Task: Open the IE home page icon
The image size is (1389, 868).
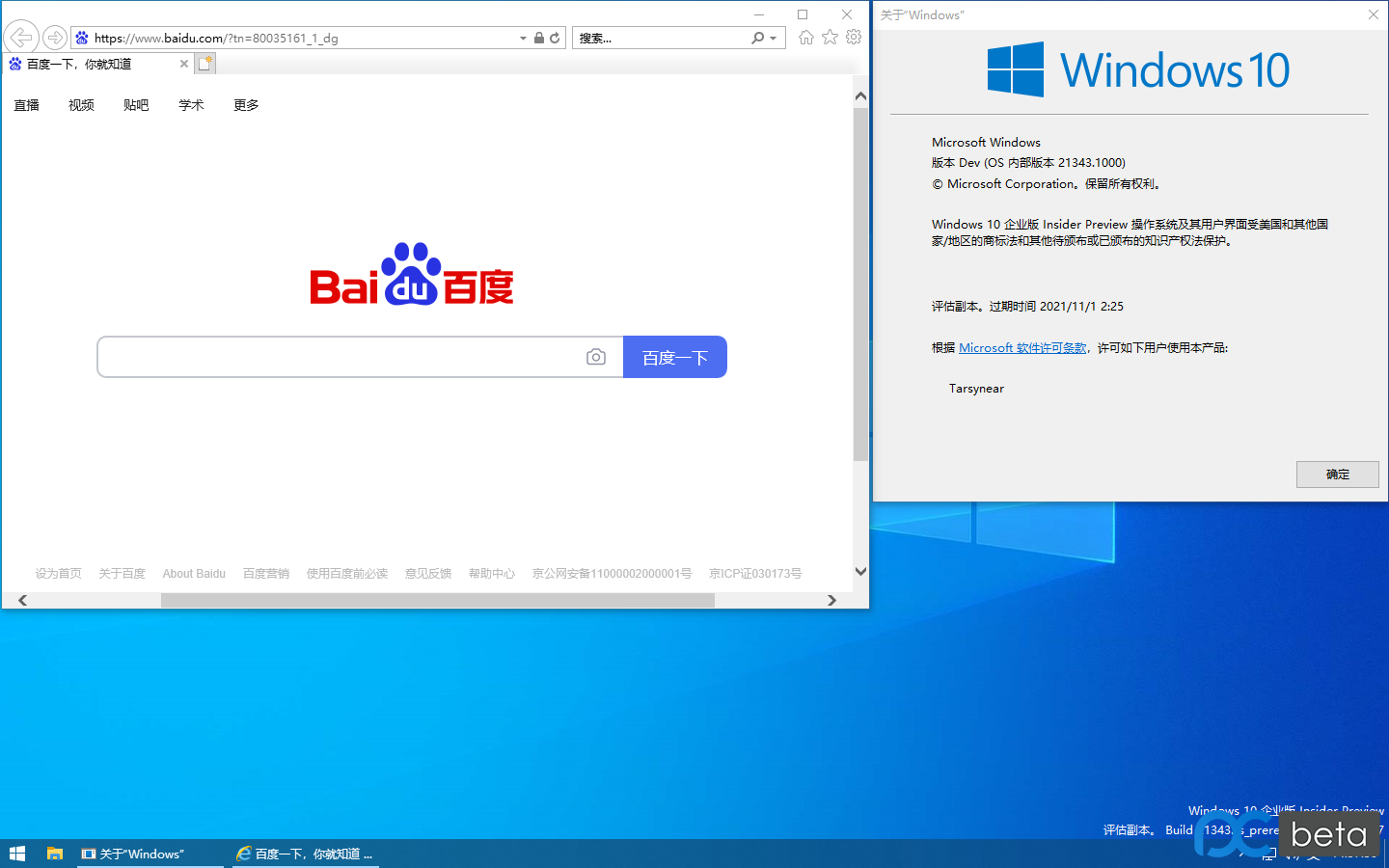Action: [x=805, y=38]
